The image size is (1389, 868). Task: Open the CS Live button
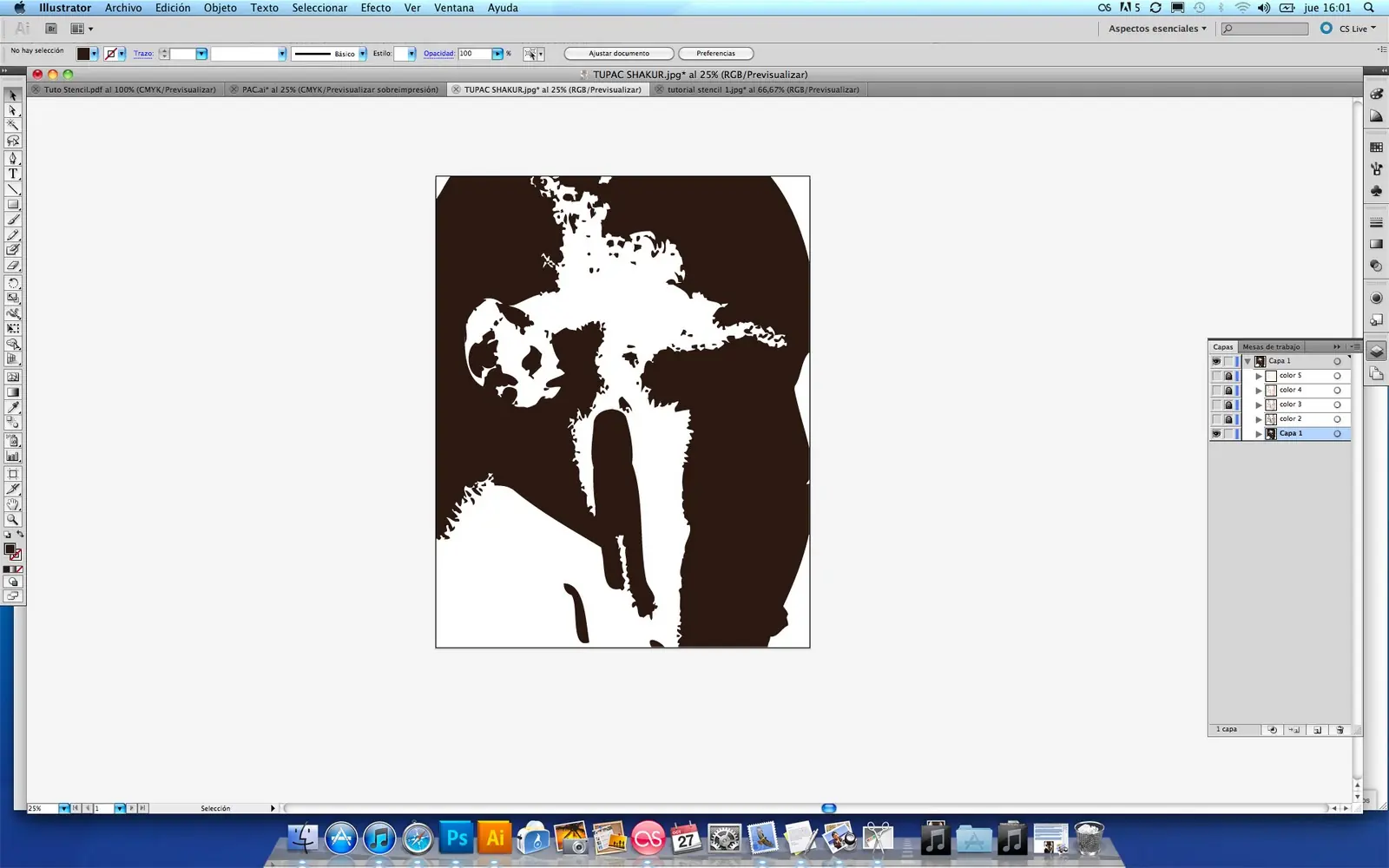(x=1349, y=29)
